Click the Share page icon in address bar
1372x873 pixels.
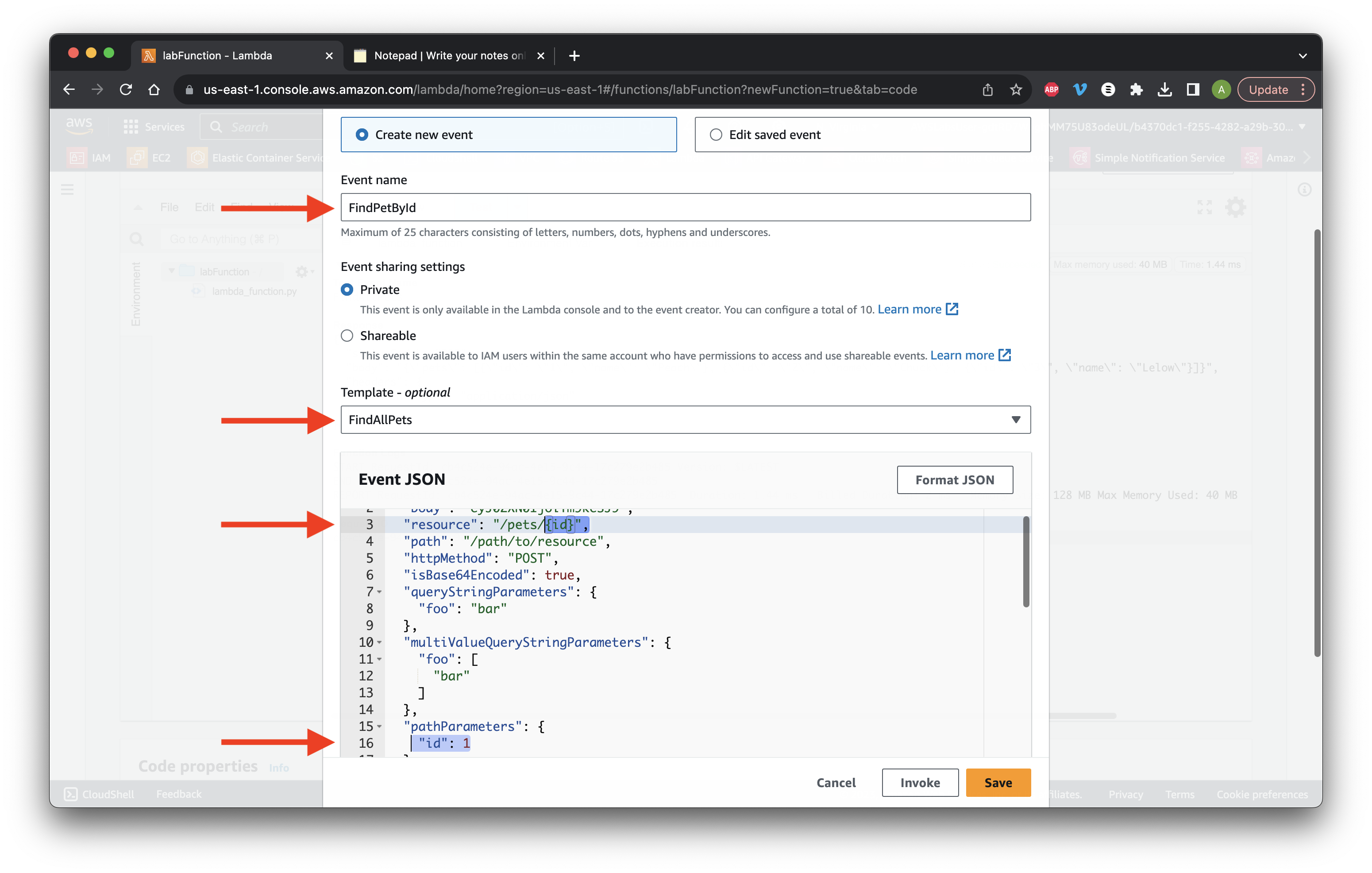tap(987, 89)
